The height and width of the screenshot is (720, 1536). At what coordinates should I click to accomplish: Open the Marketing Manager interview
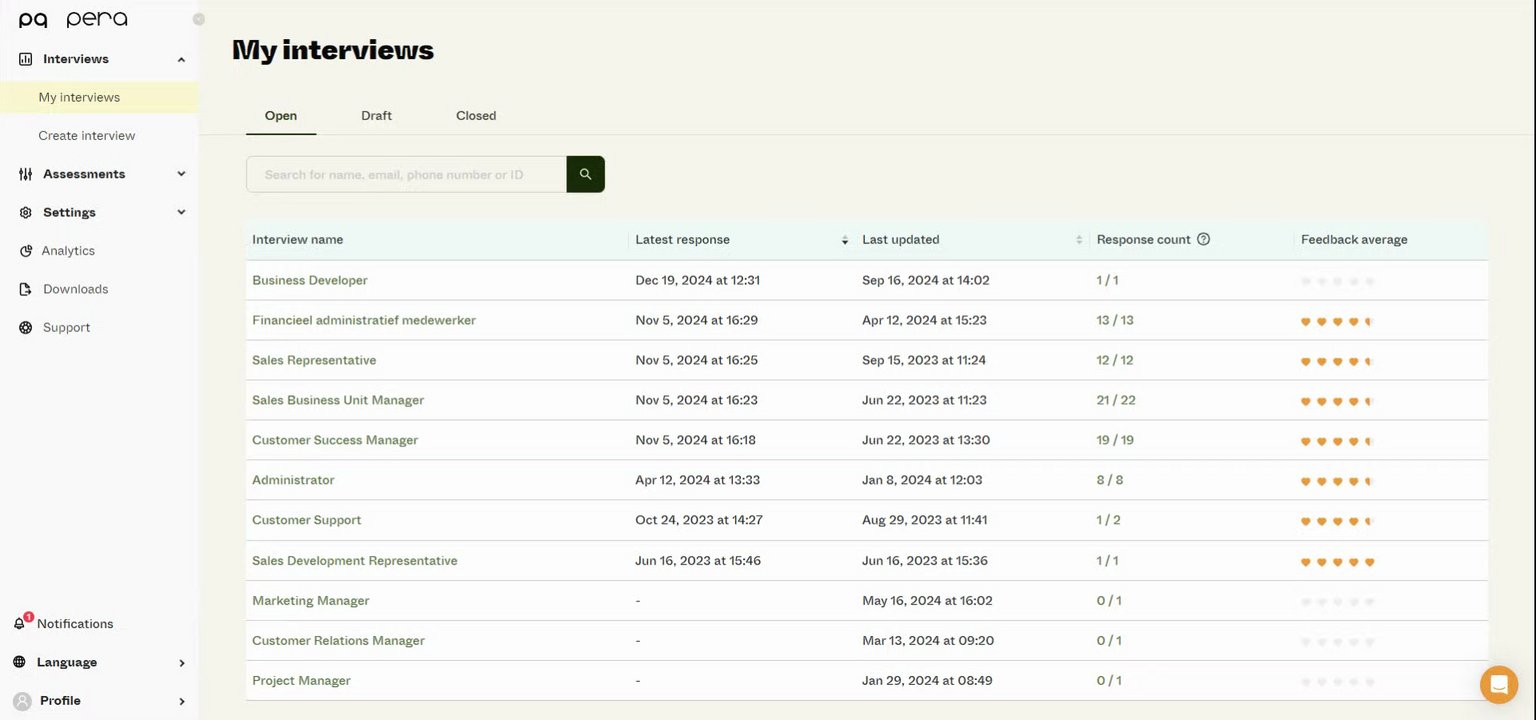click(x=311, y=601)
